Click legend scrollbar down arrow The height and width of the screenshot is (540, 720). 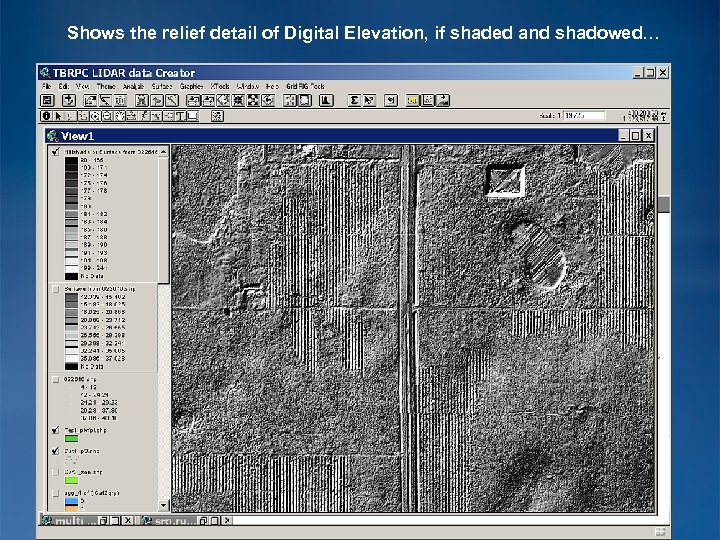pos(163,506)
